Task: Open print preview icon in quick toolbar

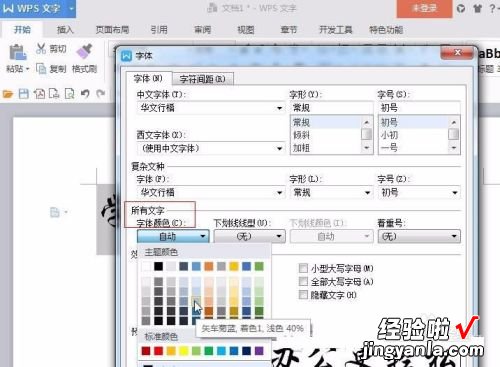Action: point(69,94)
